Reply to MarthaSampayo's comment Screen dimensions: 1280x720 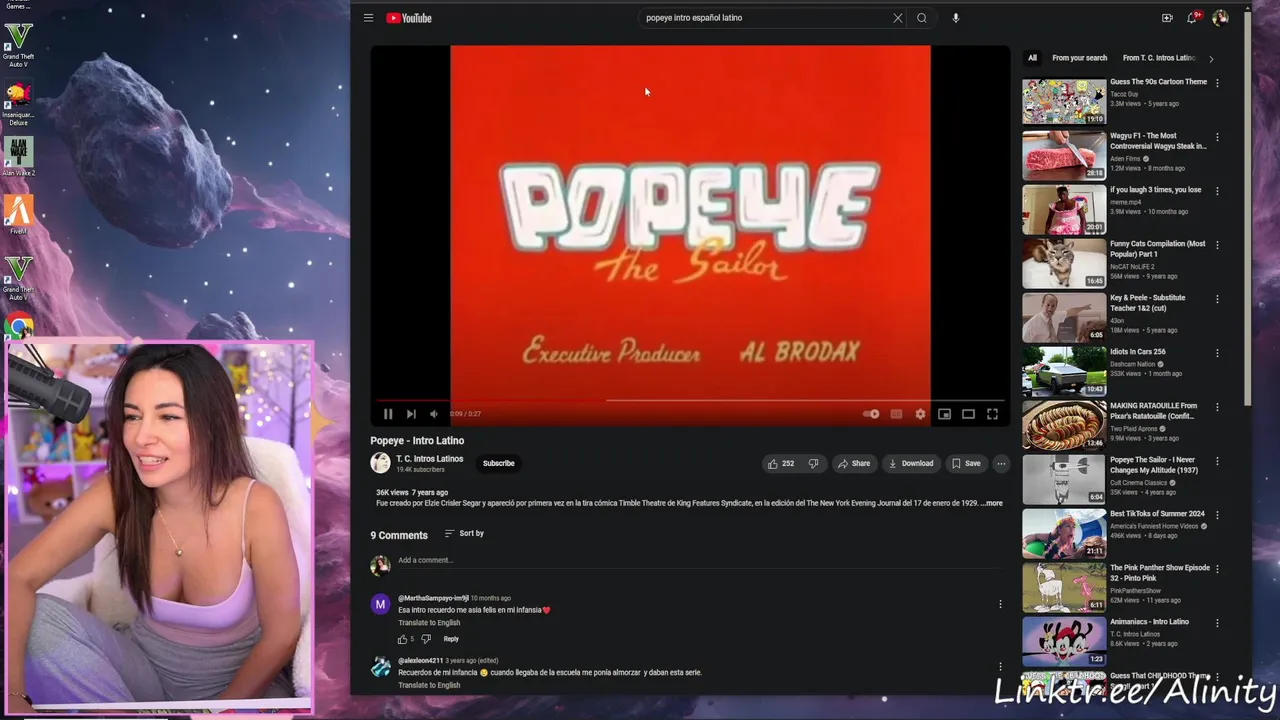pyautogui.click(x=451, y=639)
